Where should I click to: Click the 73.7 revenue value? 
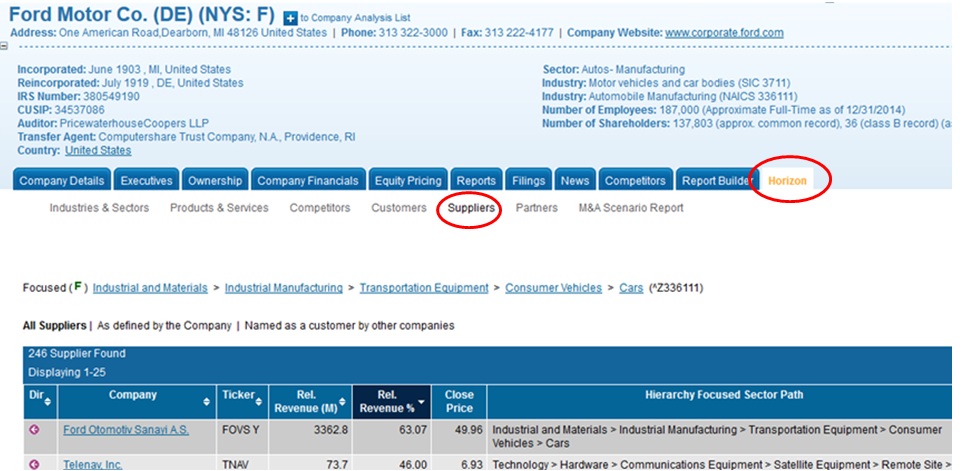[337, 464]
